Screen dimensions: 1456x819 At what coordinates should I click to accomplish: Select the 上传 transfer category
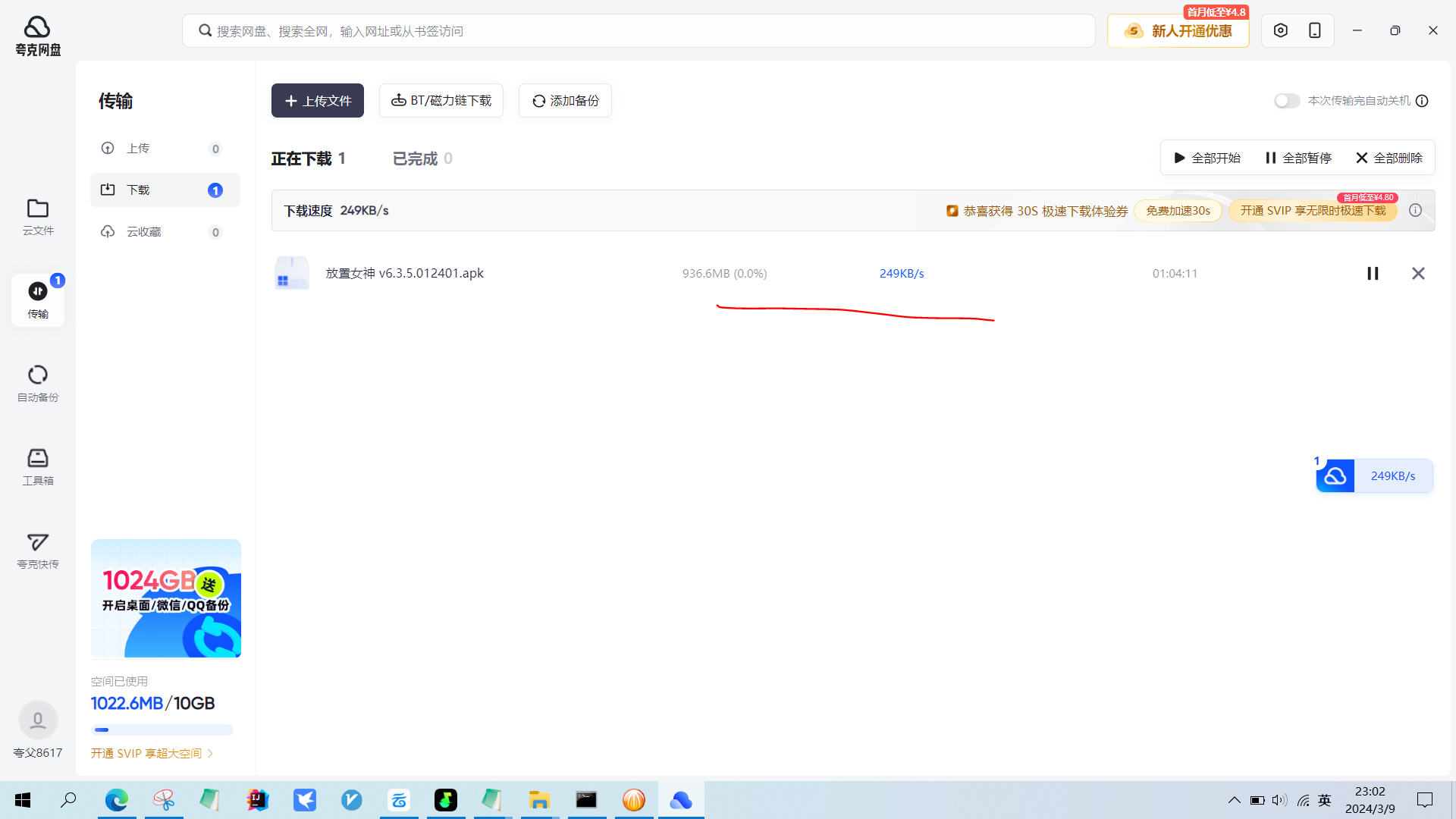(x=165, y=148)
